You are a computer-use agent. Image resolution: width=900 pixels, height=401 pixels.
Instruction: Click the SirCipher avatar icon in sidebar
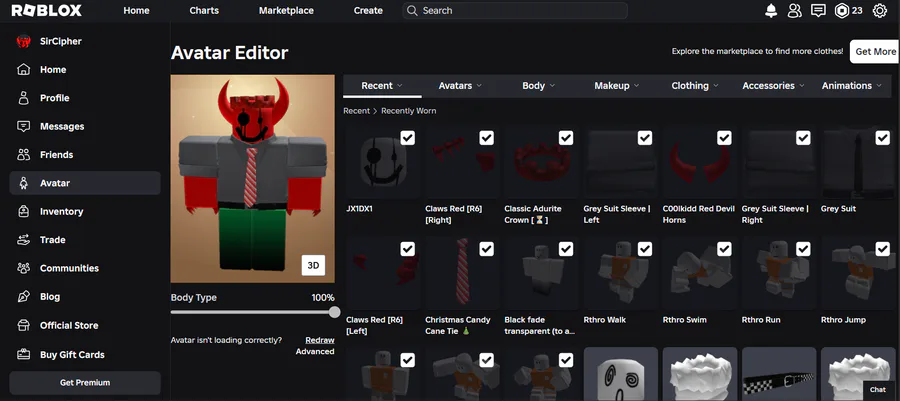coord(24,41)
